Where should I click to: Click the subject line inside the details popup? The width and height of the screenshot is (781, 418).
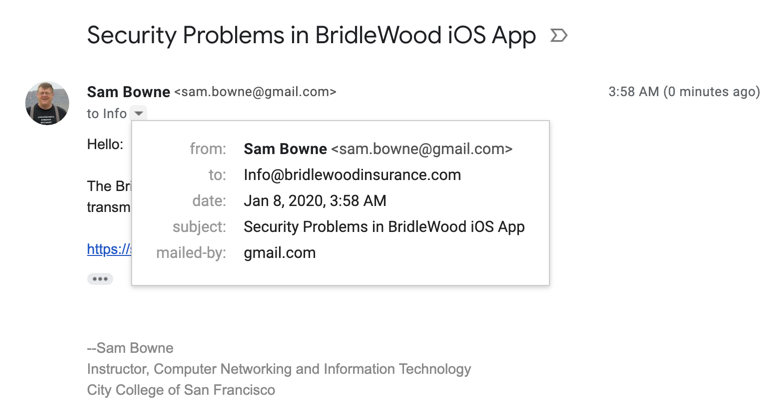click(384, 227)
